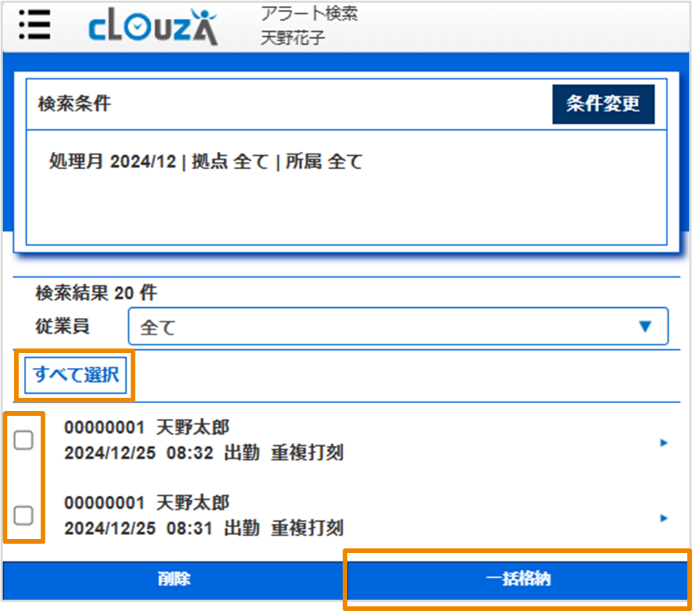Check the box for 08:31 出勤 record
The height and width of the screenshot is (611, 692).
coord(24,515)
